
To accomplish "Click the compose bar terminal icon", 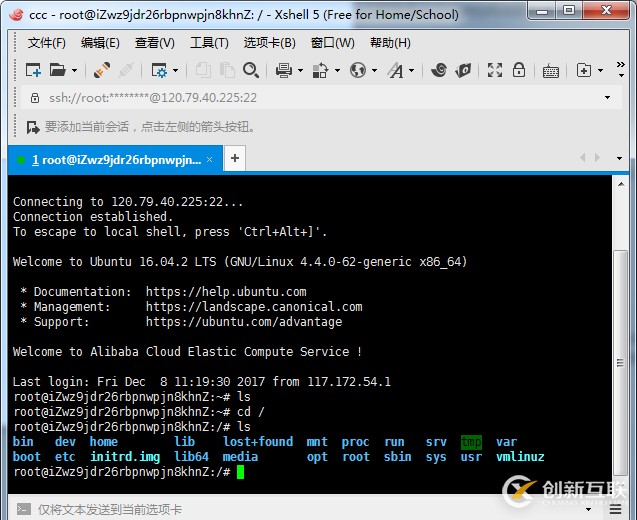I will pyautogui.click(x=24, y=509).
